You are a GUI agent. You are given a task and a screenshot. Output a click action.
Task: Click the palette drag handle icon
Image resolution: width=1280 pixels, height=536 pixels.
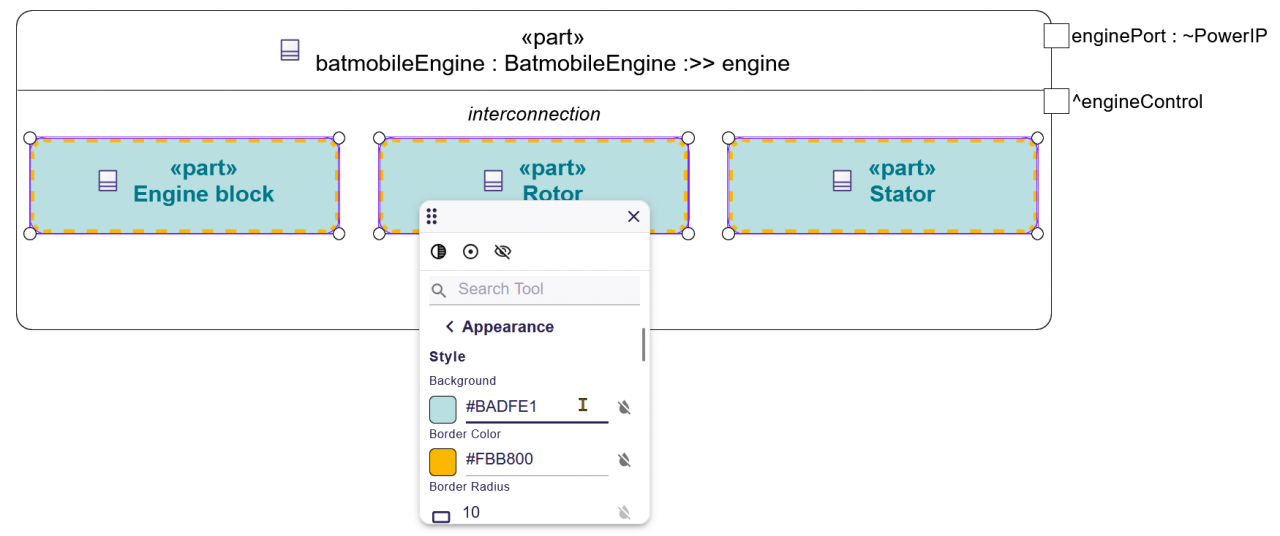[x=432, y=217]
